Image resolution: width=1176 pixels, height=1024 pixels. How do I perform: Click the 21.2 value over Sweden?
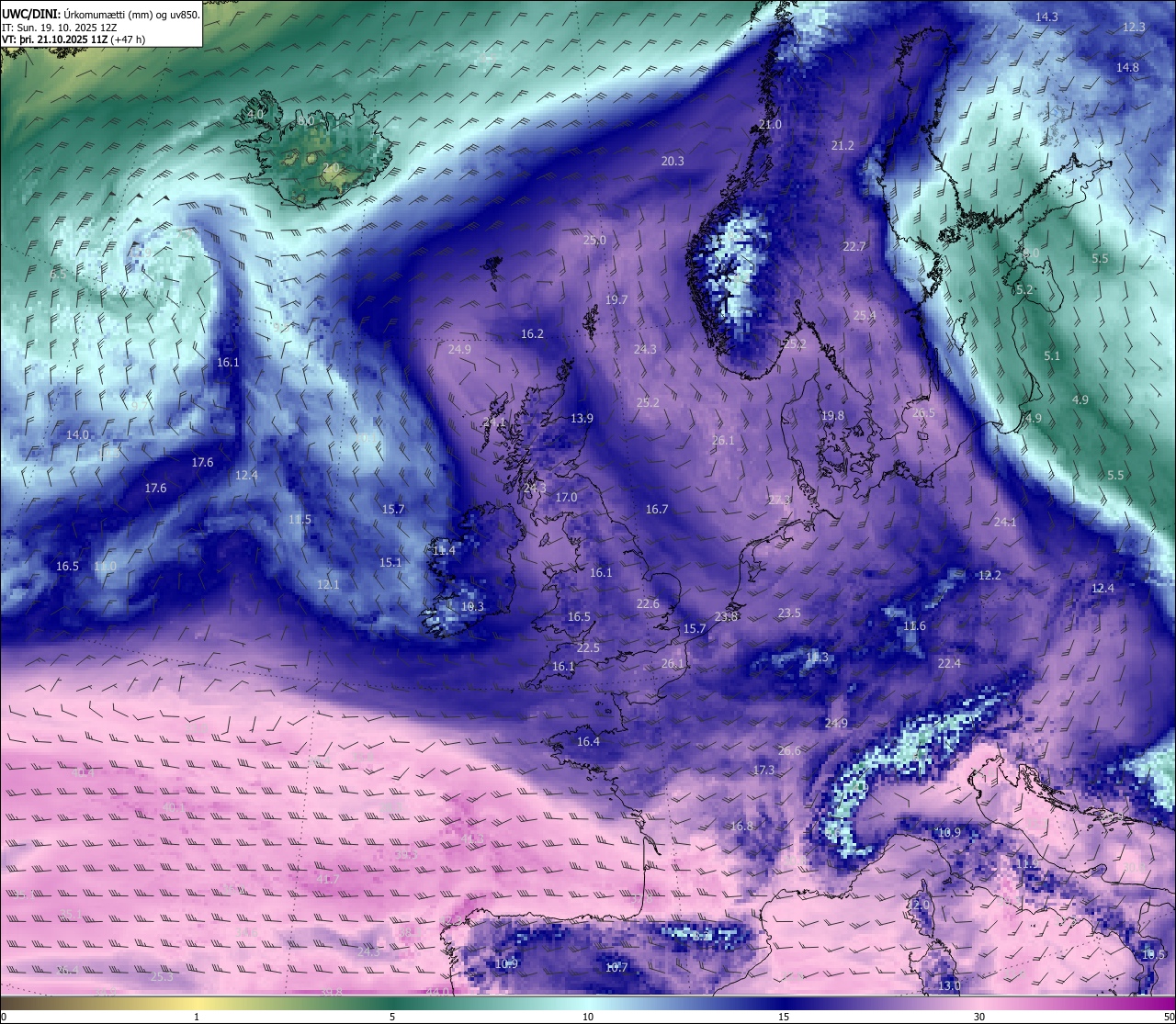coord(842,146)
